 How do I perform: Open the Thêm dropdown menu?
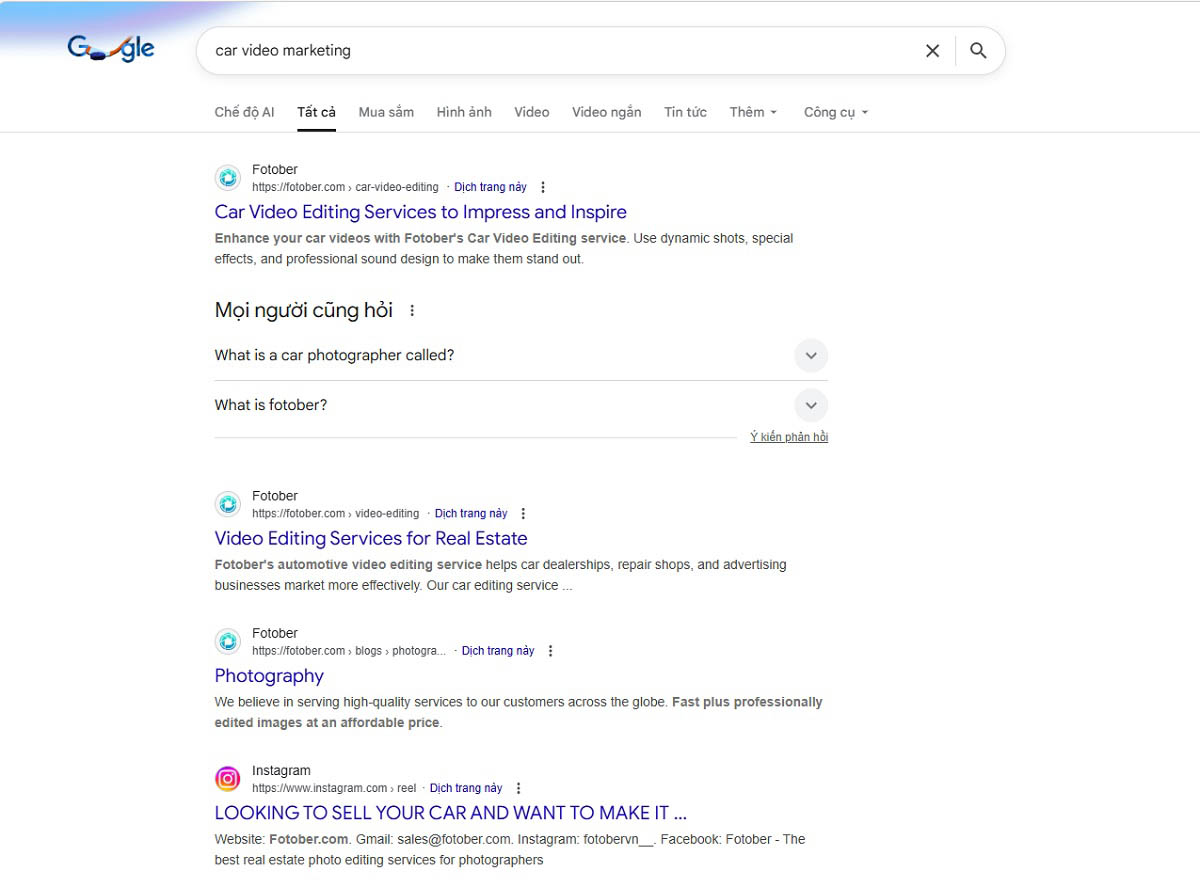point(753,112)
